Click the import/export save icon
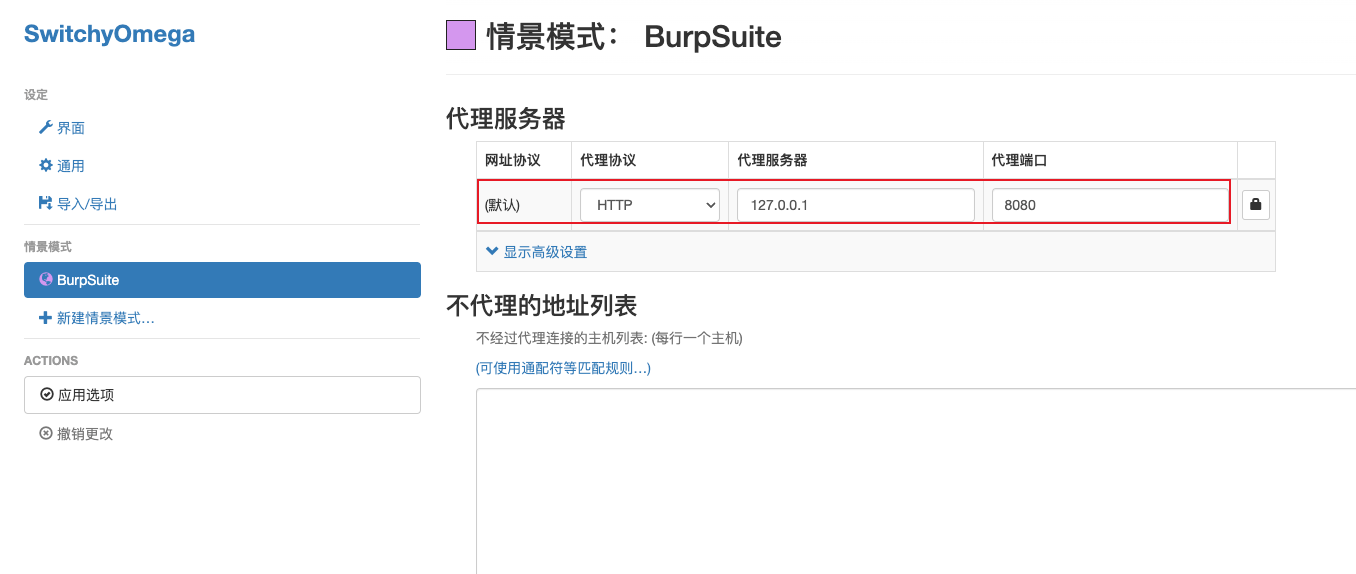1356x574 pixels. click(45, 204)
